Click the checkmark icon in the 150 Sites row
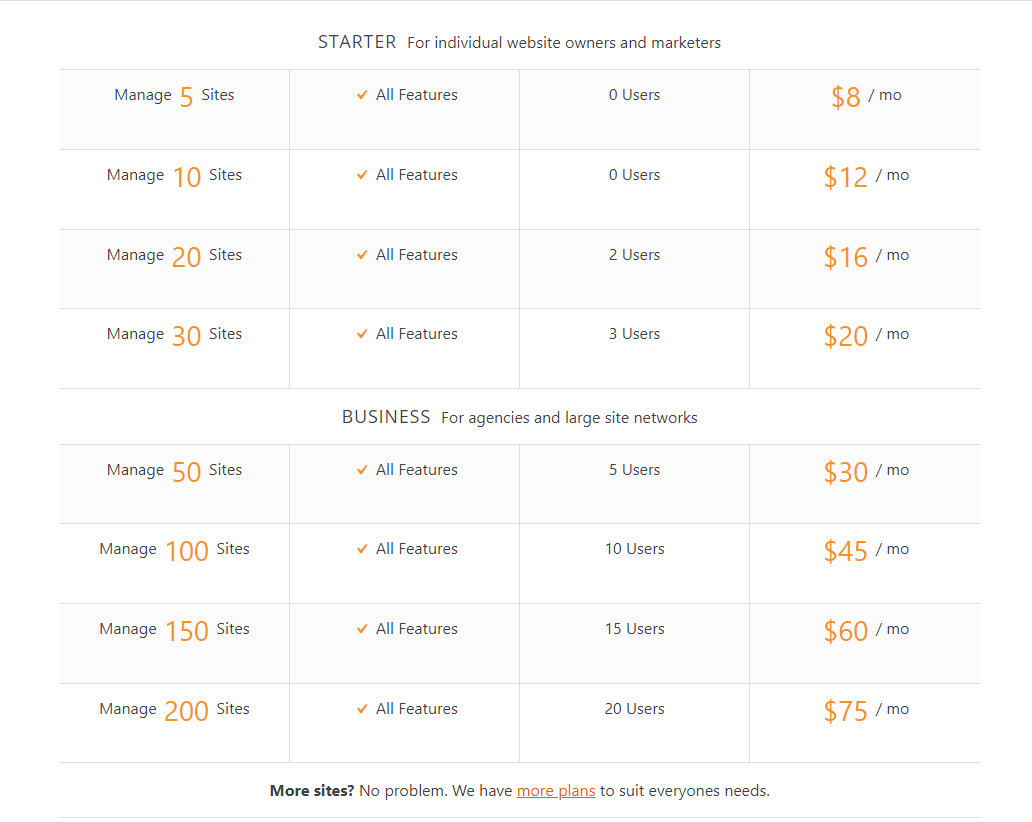The width and height of the screenshot is (1032, 822). pyautogui.click(x=362, y=629)
